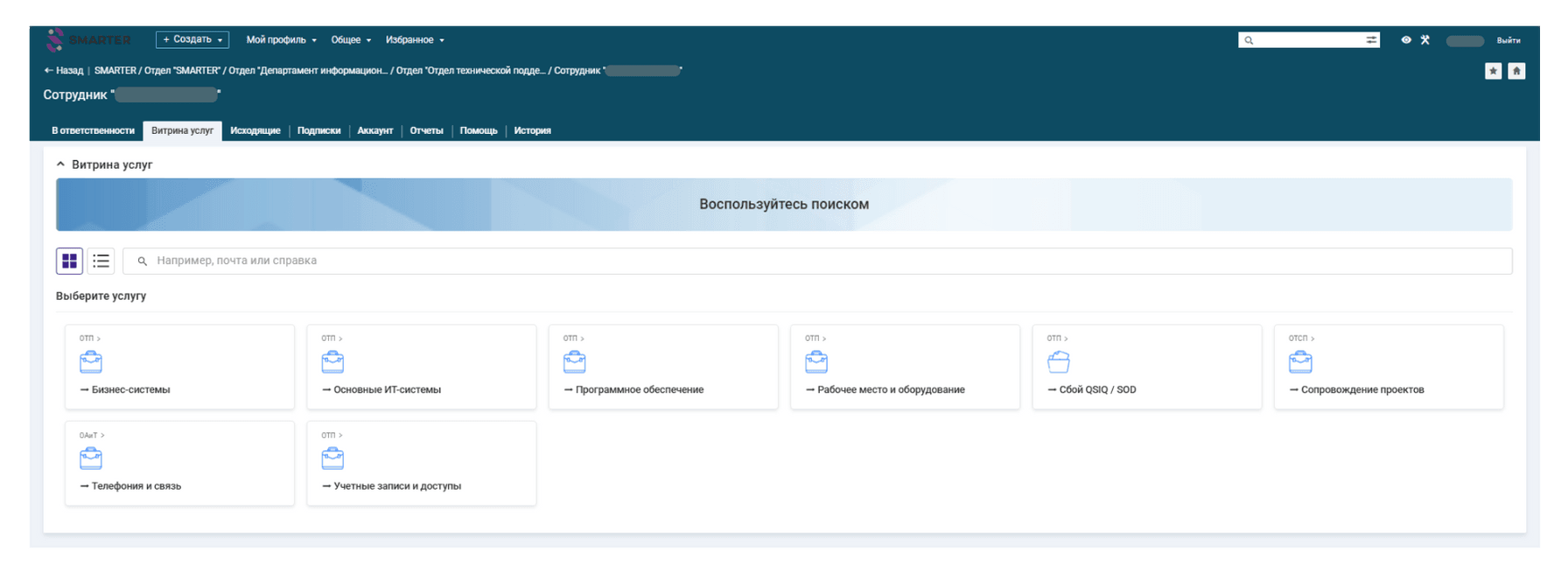Switch to the Исходящие tab
Screen dimensions: 1568x579
pos(255,131)
